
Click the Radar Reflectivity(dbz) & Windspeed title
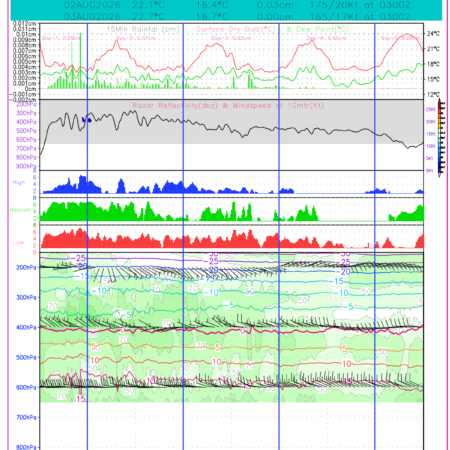228,106
